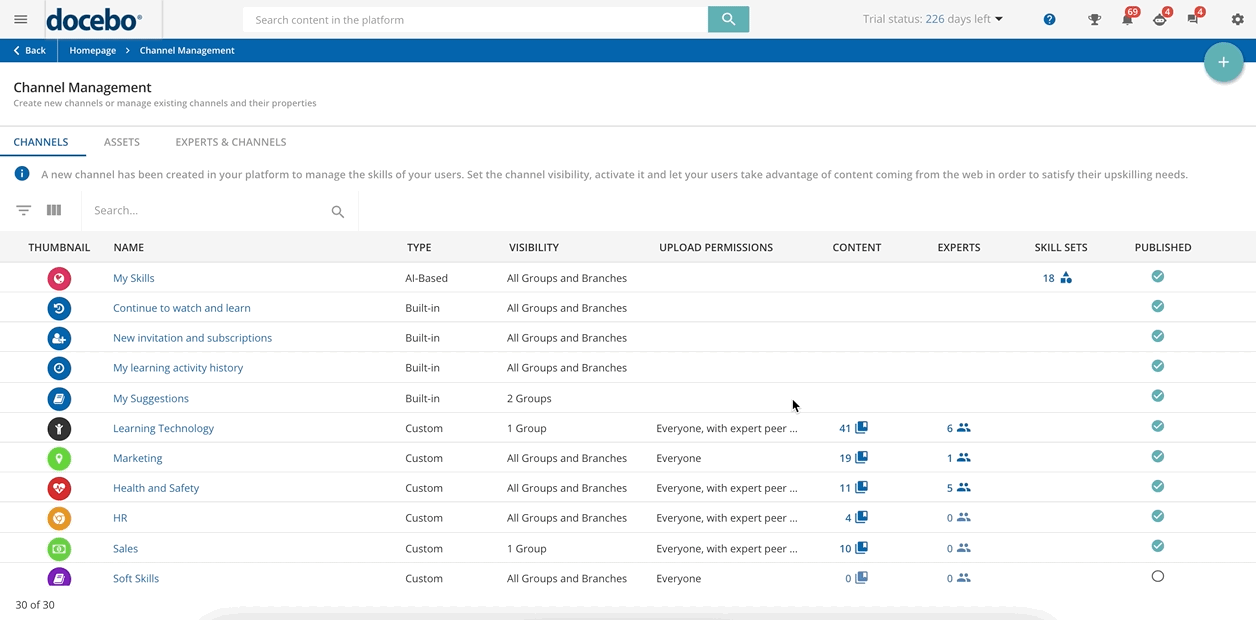Open the help question mark icon
The width and height of the screenshot is (1256, 620).
pos(1049,19)
